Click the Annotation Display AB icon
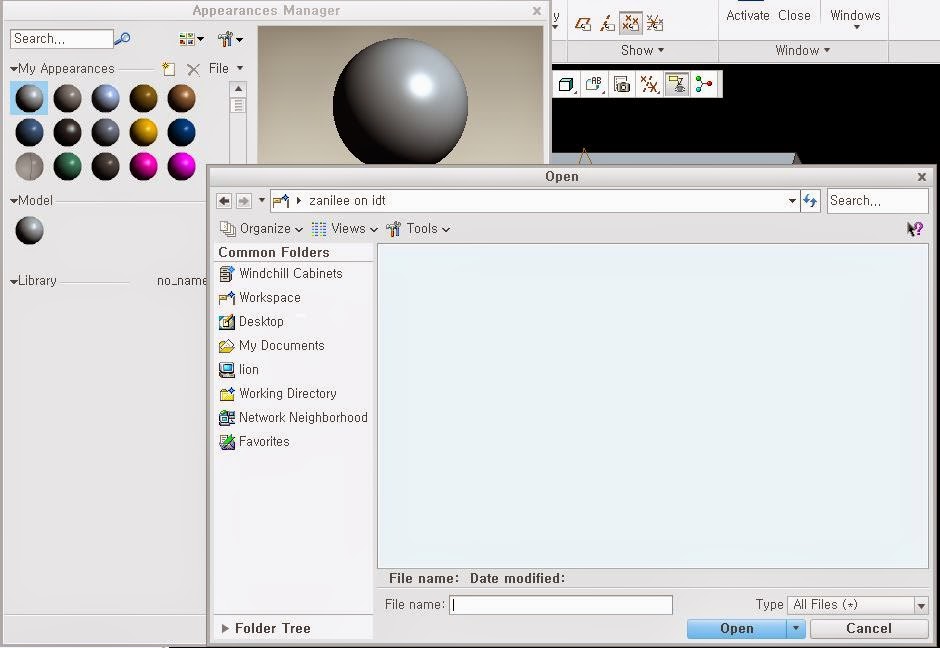This screenshot has width=940, height=648. (x=594, y=85)
